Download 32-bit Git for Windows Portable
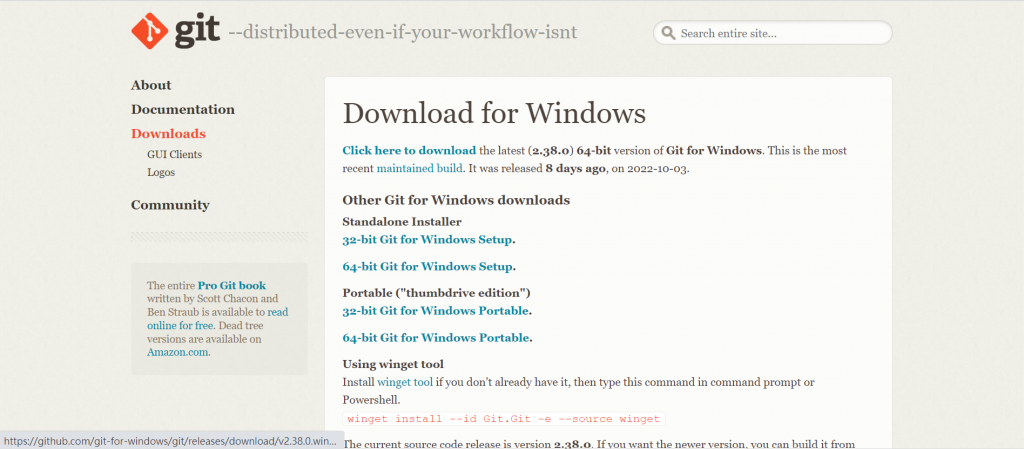 pyautogui.click(x=436, y=311)
